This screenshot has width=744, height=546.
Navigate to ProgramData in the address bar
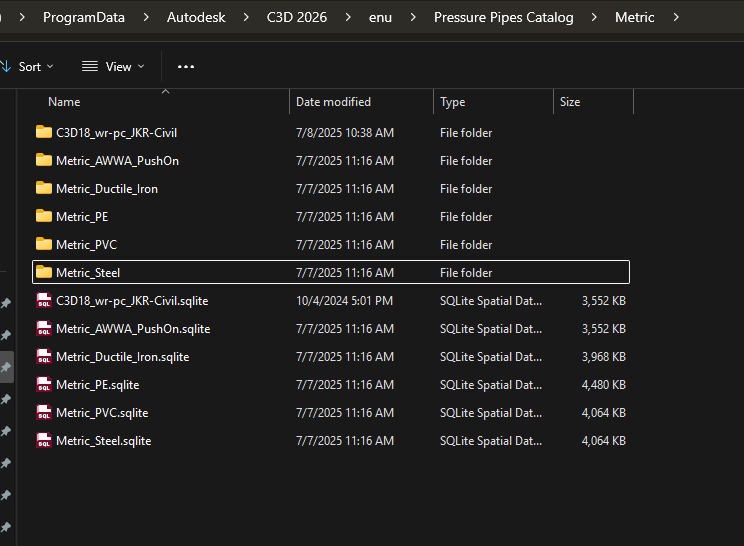(x=84, y=17)
